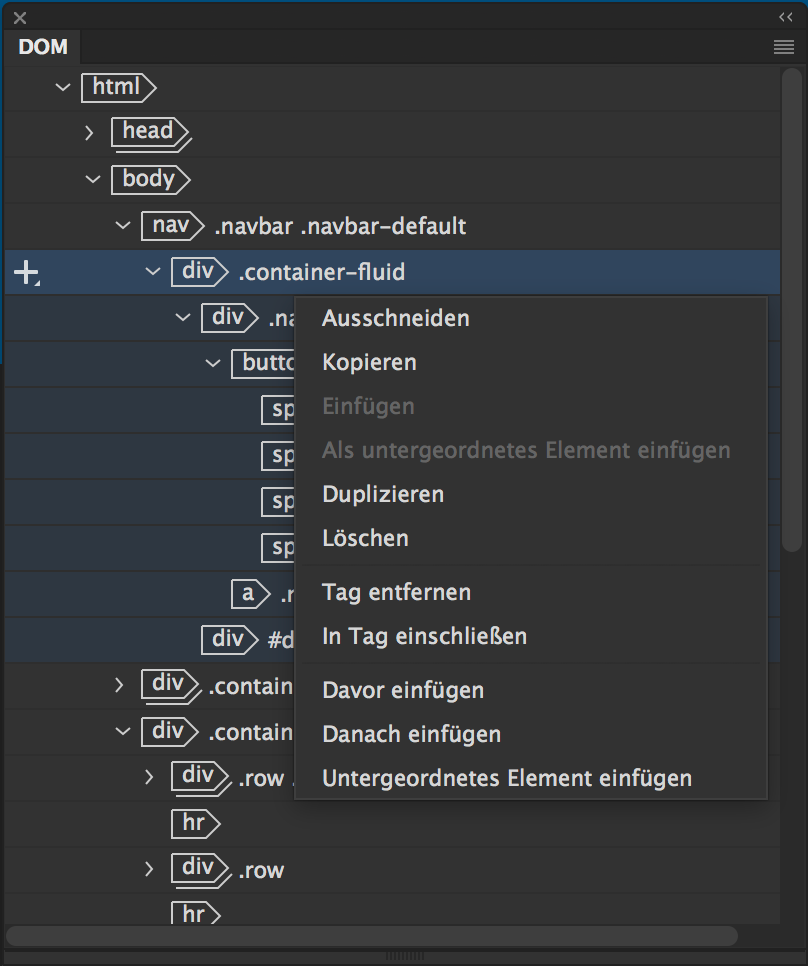Viewport: 808px width, 966px height.
Task: Collapse the body node chevron
Action: (93, 180)
